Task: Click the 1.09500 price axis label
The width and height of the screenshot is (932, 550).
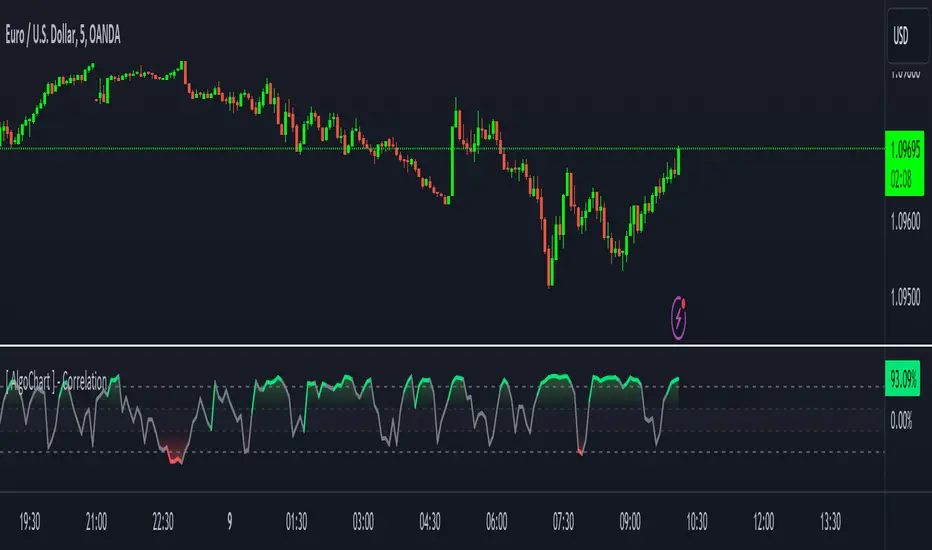Action: point(905,297)
